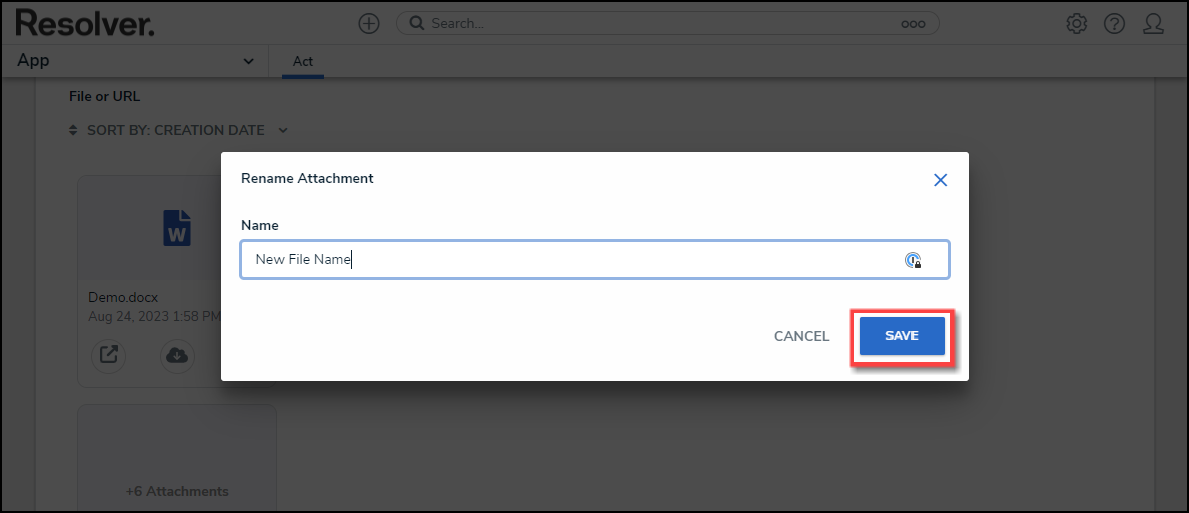Click the open-in-new-window icon under Demo.docx

coord(108,355)
